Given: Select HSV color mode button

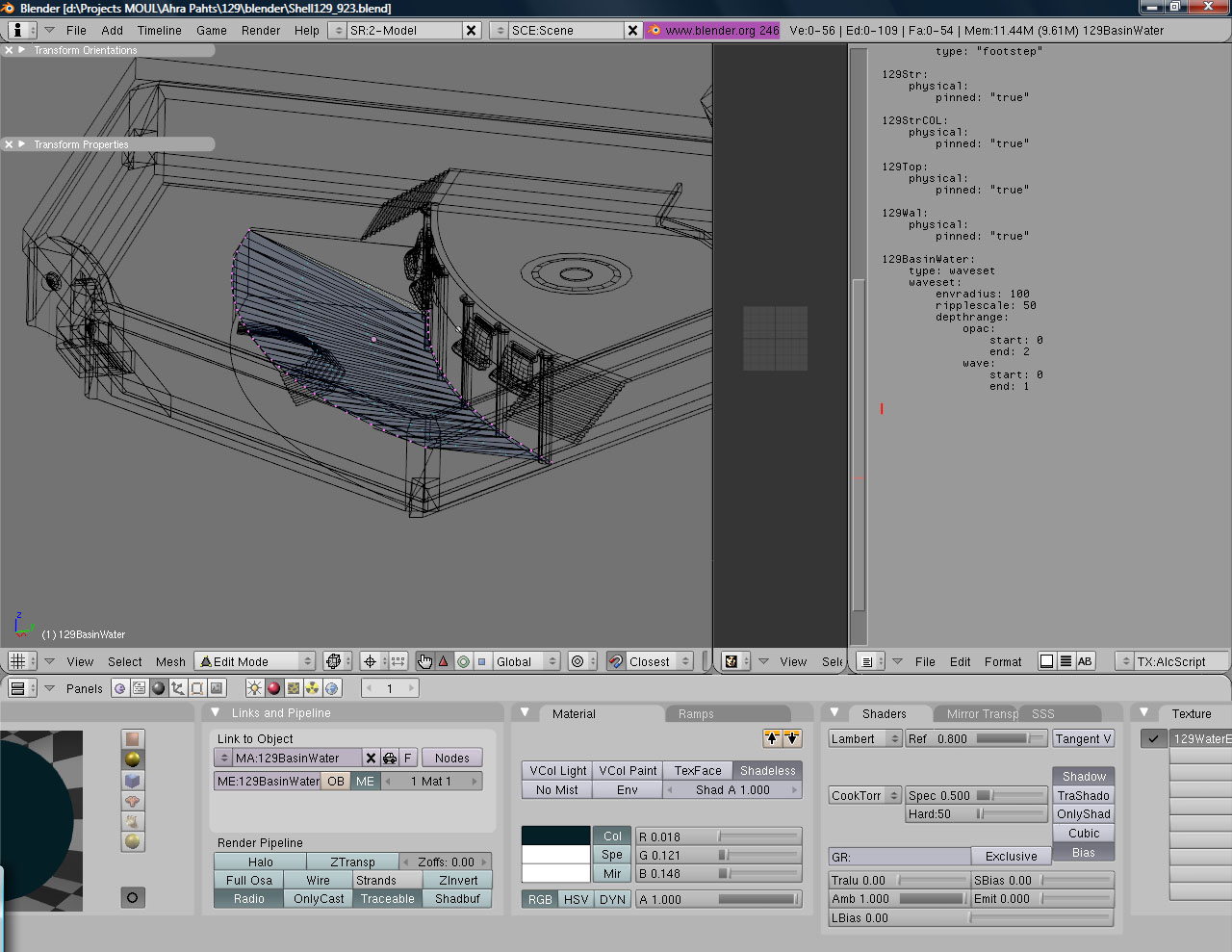Looking at the screenshot, I should [x=576, y=899].
